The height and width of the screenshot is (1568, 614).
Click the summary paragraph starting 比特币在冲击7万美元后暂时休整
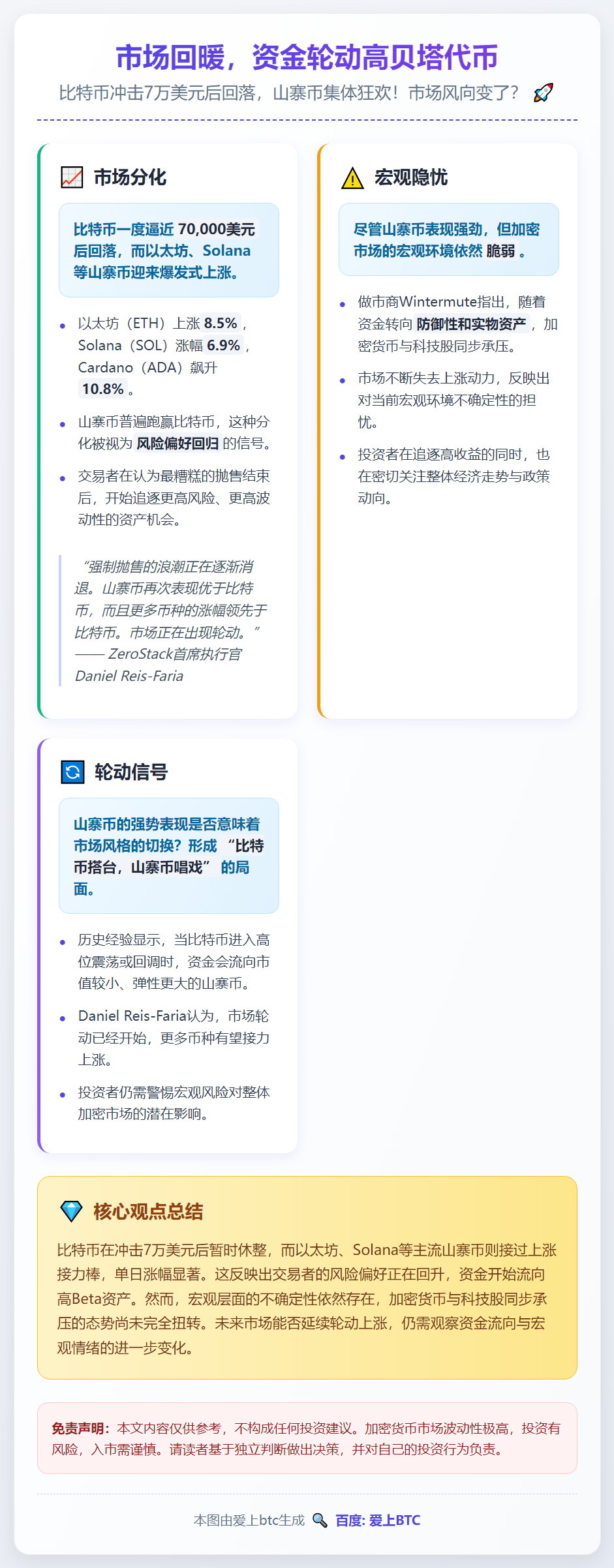[x=307, y=1299]
